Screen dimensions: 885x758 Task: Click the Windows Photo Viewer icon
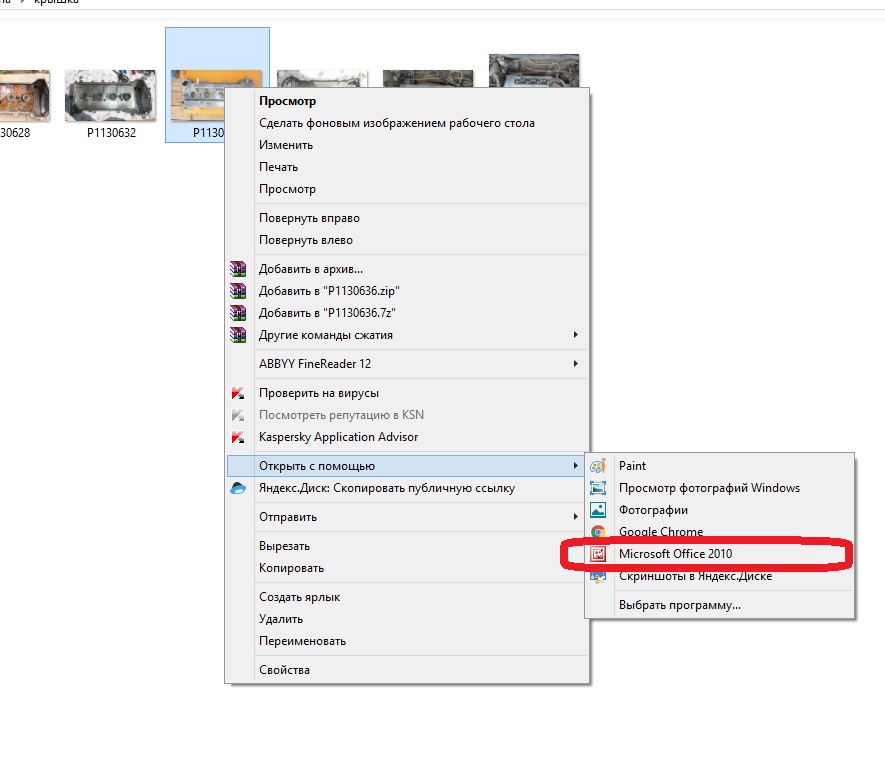598,488
